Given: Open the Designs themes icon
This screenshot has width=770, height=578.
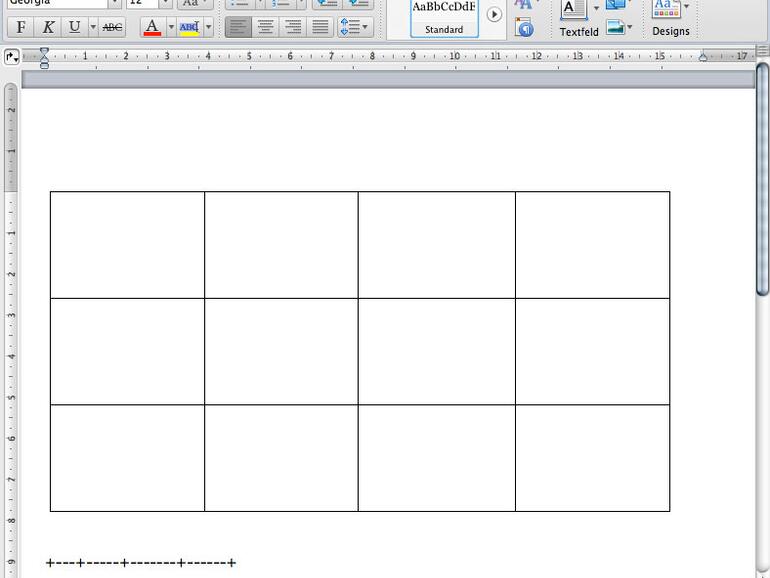Looking at the screenshot, I should [666, 8].
